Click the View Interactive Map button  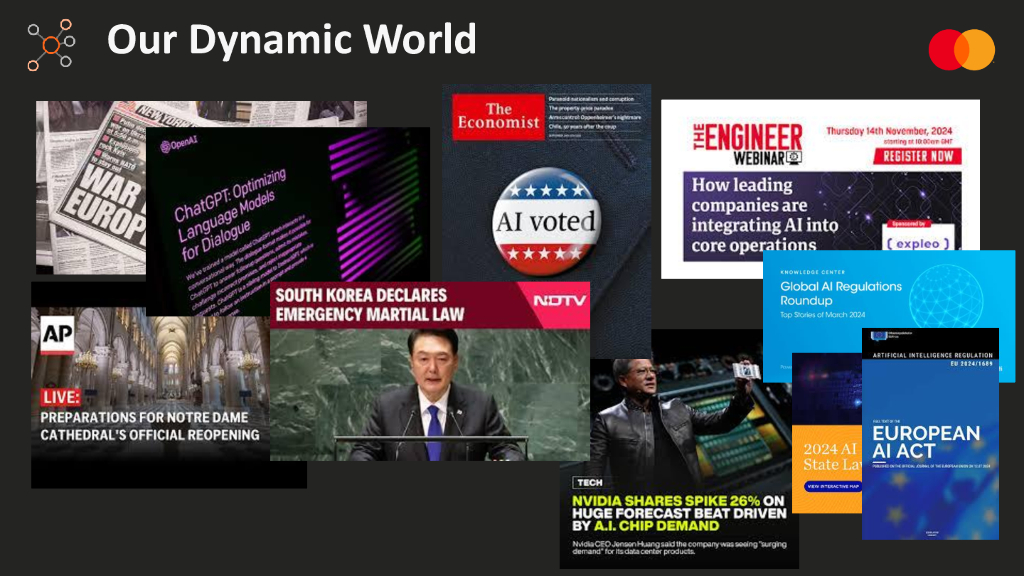833,487
